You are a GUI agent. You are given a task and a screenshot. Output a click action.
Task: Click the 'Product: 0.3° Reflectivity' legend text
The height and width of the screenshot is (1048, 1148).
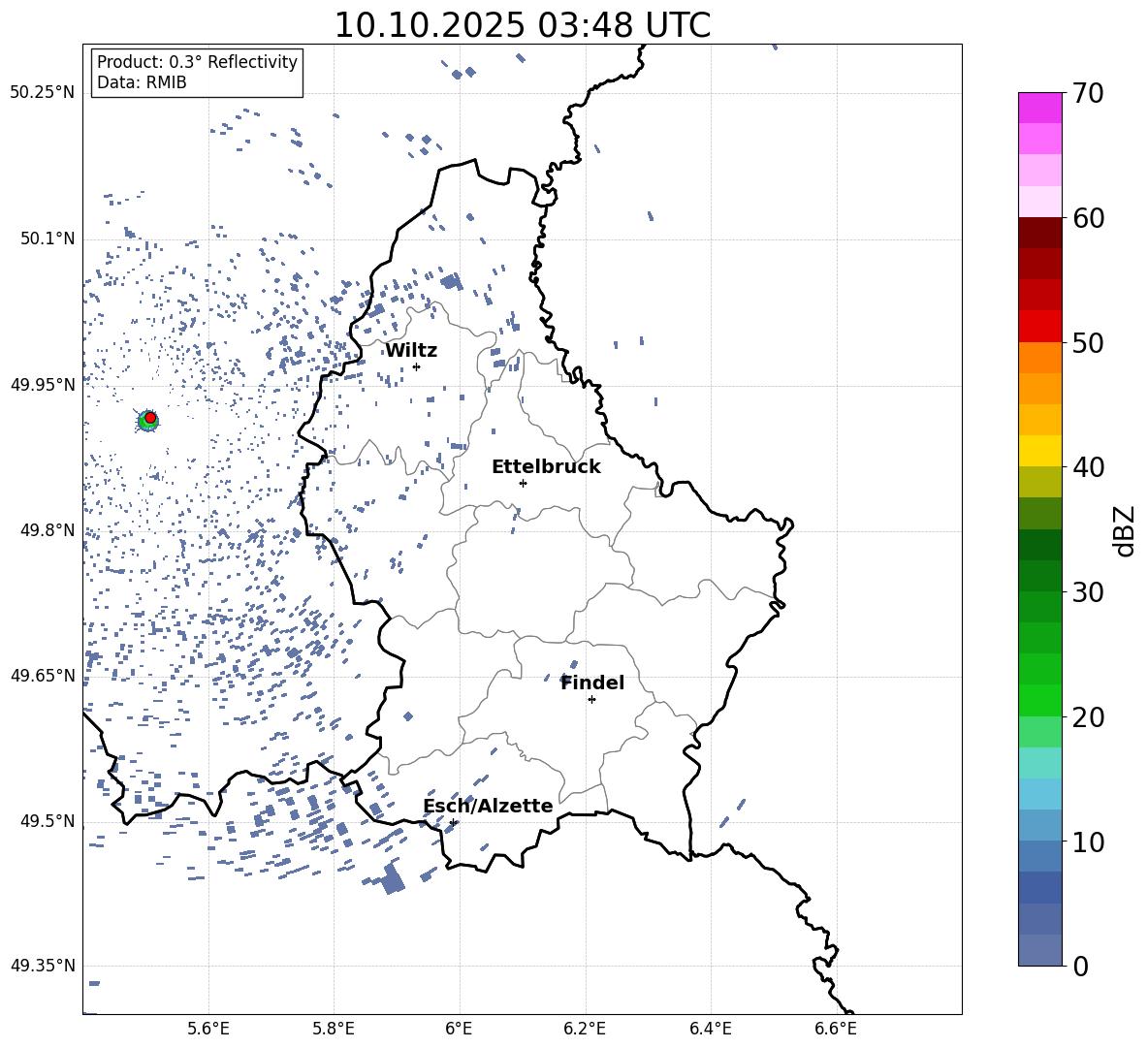click(x=197, y=62)
